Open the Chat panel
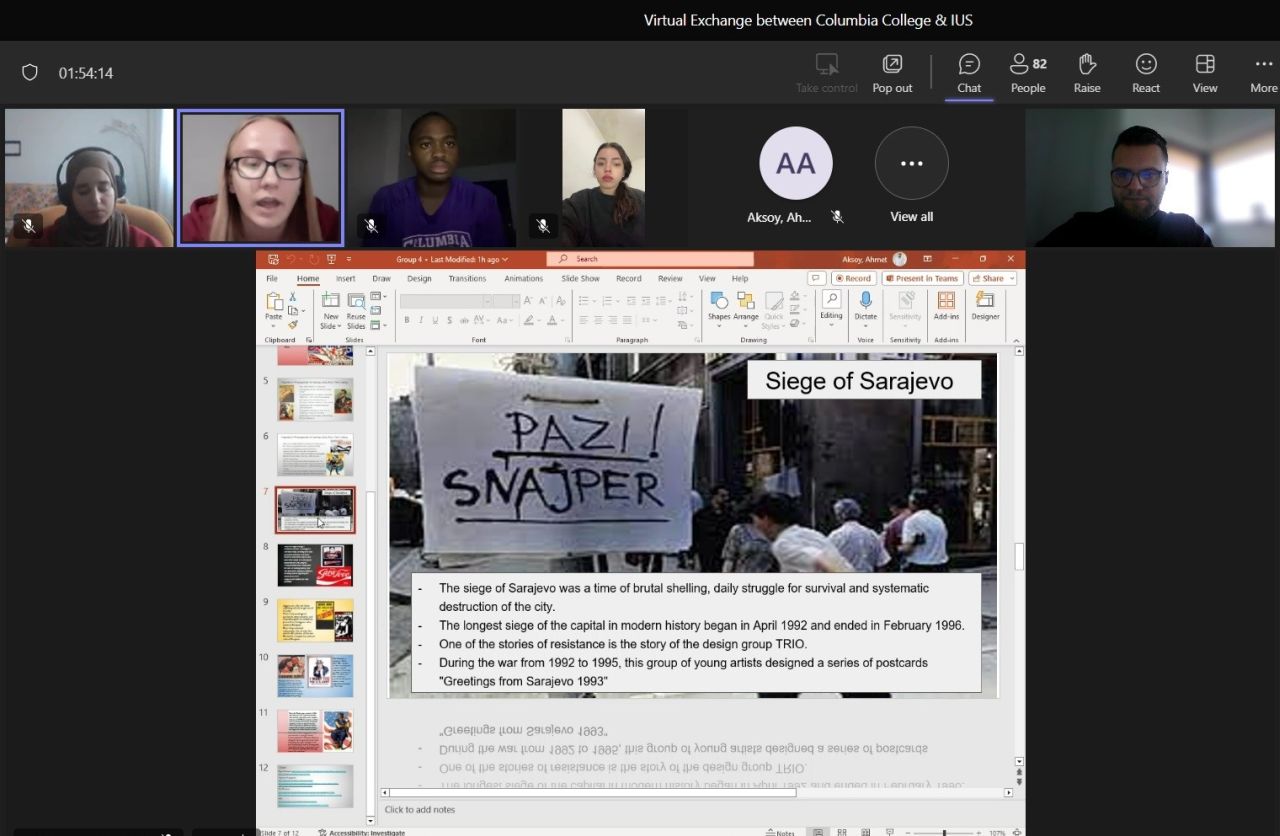Screen dimensions: 1280x836 coord(969,74)
